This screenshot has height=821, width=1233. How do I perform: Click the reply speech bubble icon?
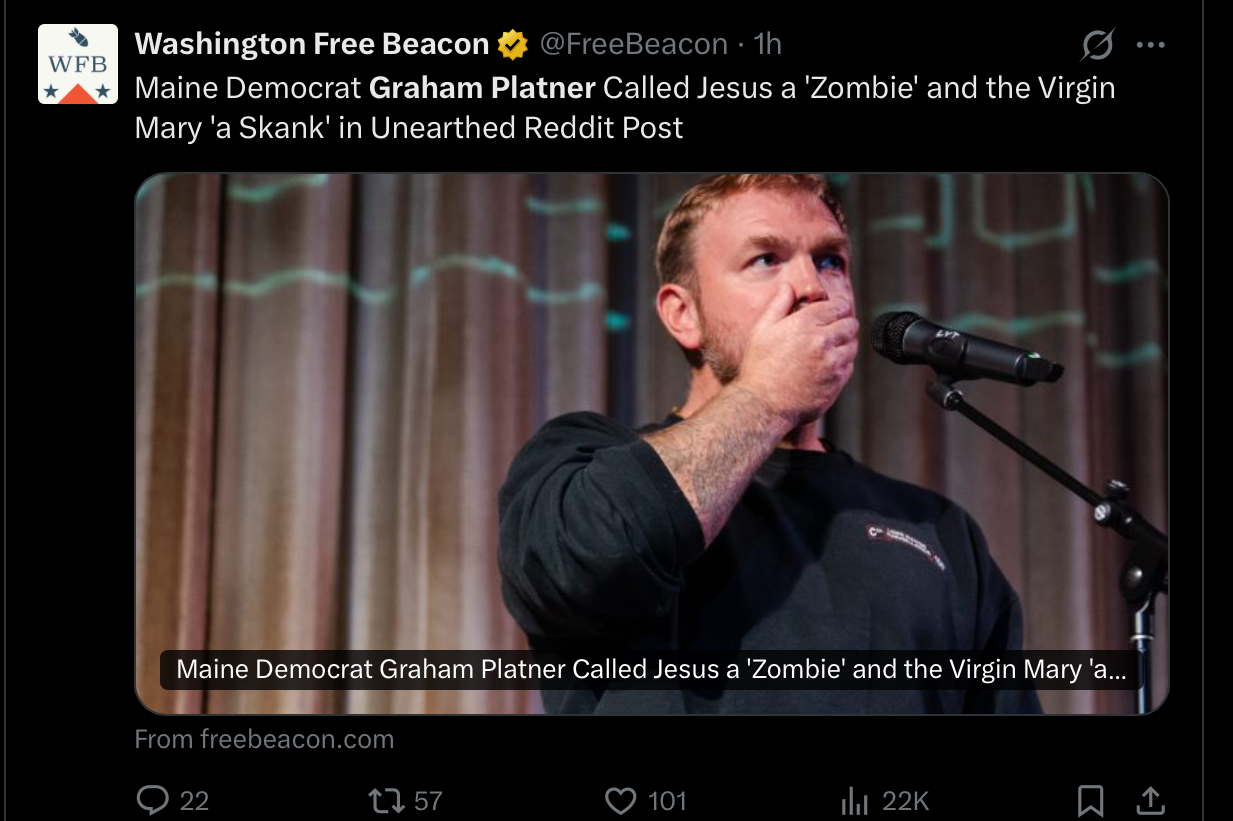pyautogui.click(x=152, y=800)
